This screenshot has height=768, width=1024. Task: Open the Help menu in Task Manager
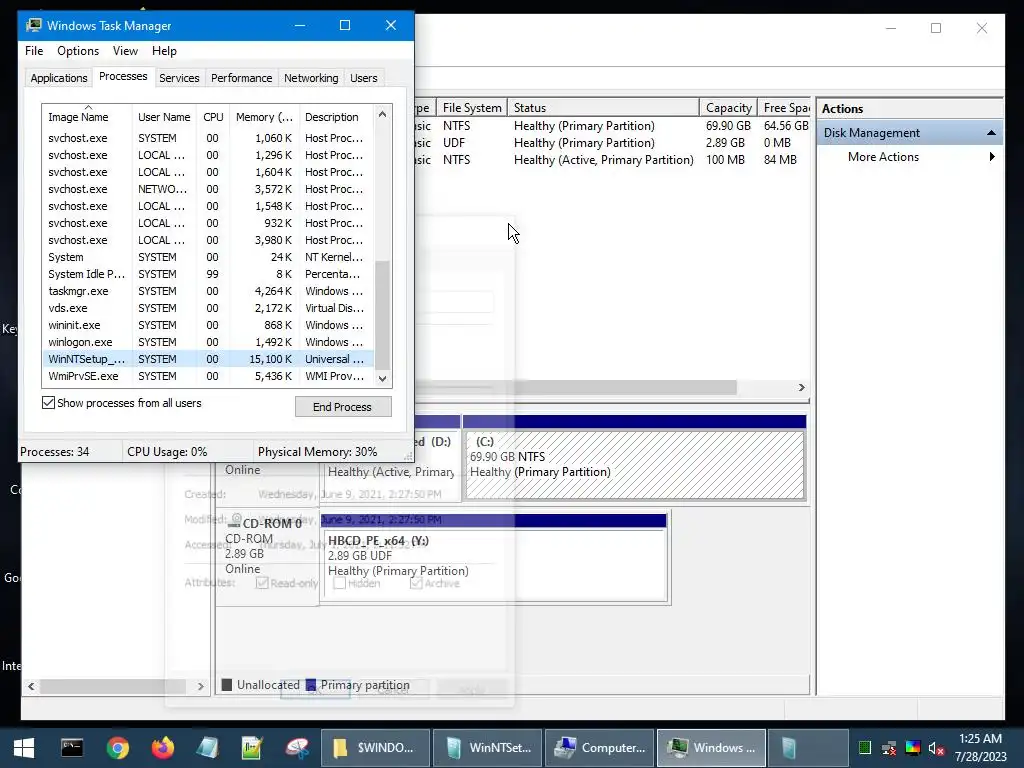coord(164,51)
